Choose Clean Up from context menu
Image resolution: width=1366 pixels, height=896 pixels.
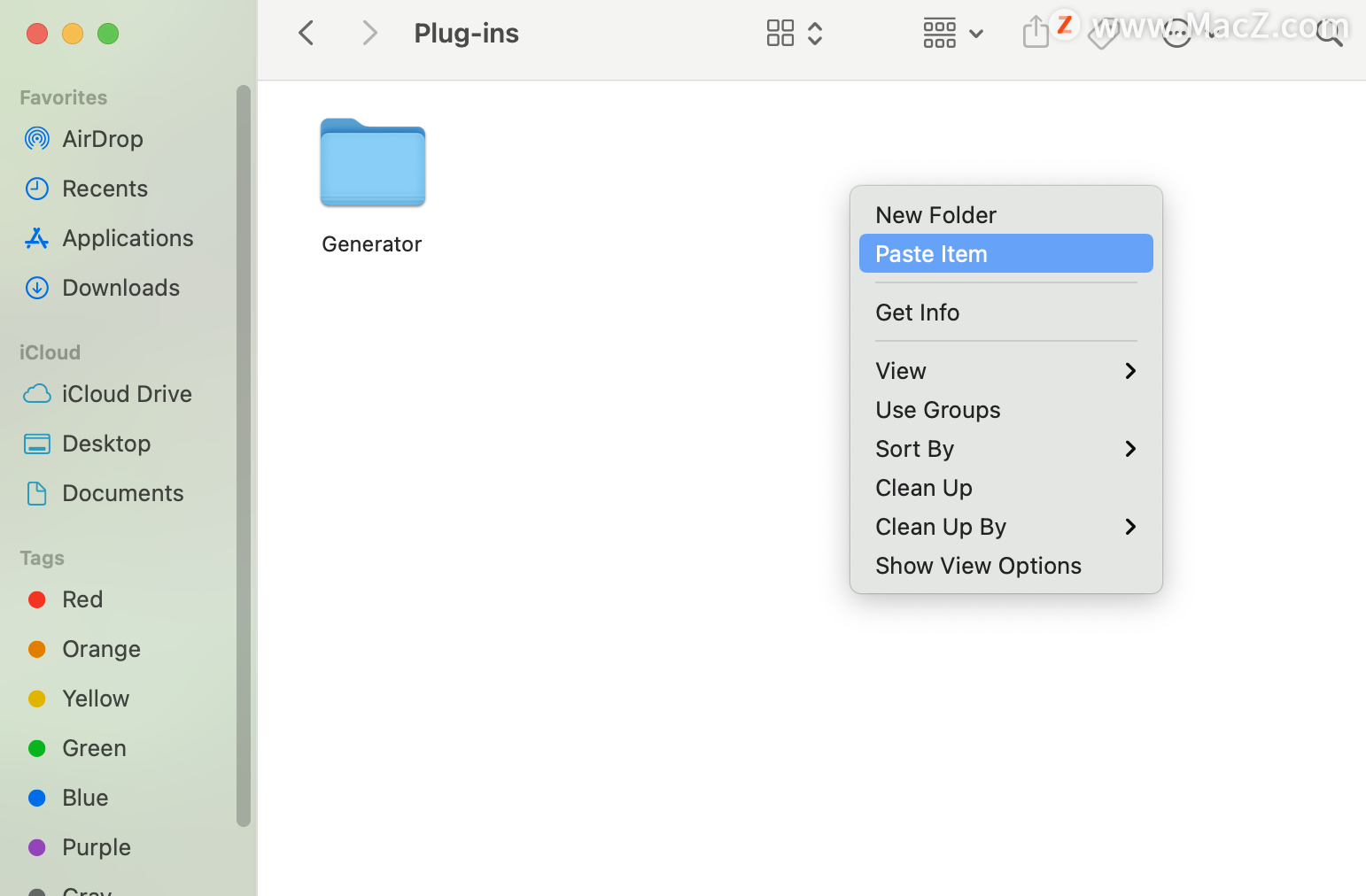coord(1006,488)
